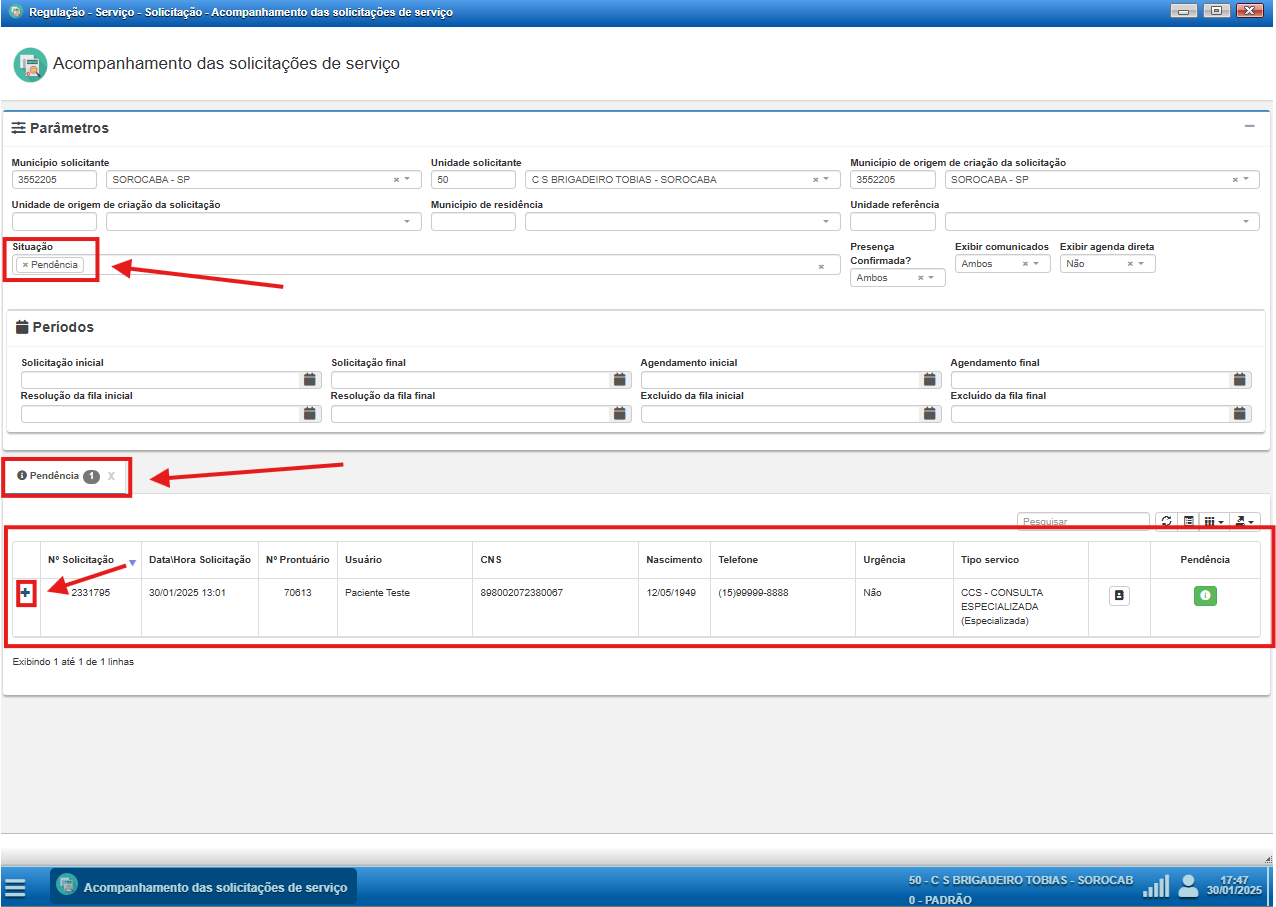Open Presença Confirmada dropdown
1276x907 pixels.
pyautogui.click(x=930, y=278)
